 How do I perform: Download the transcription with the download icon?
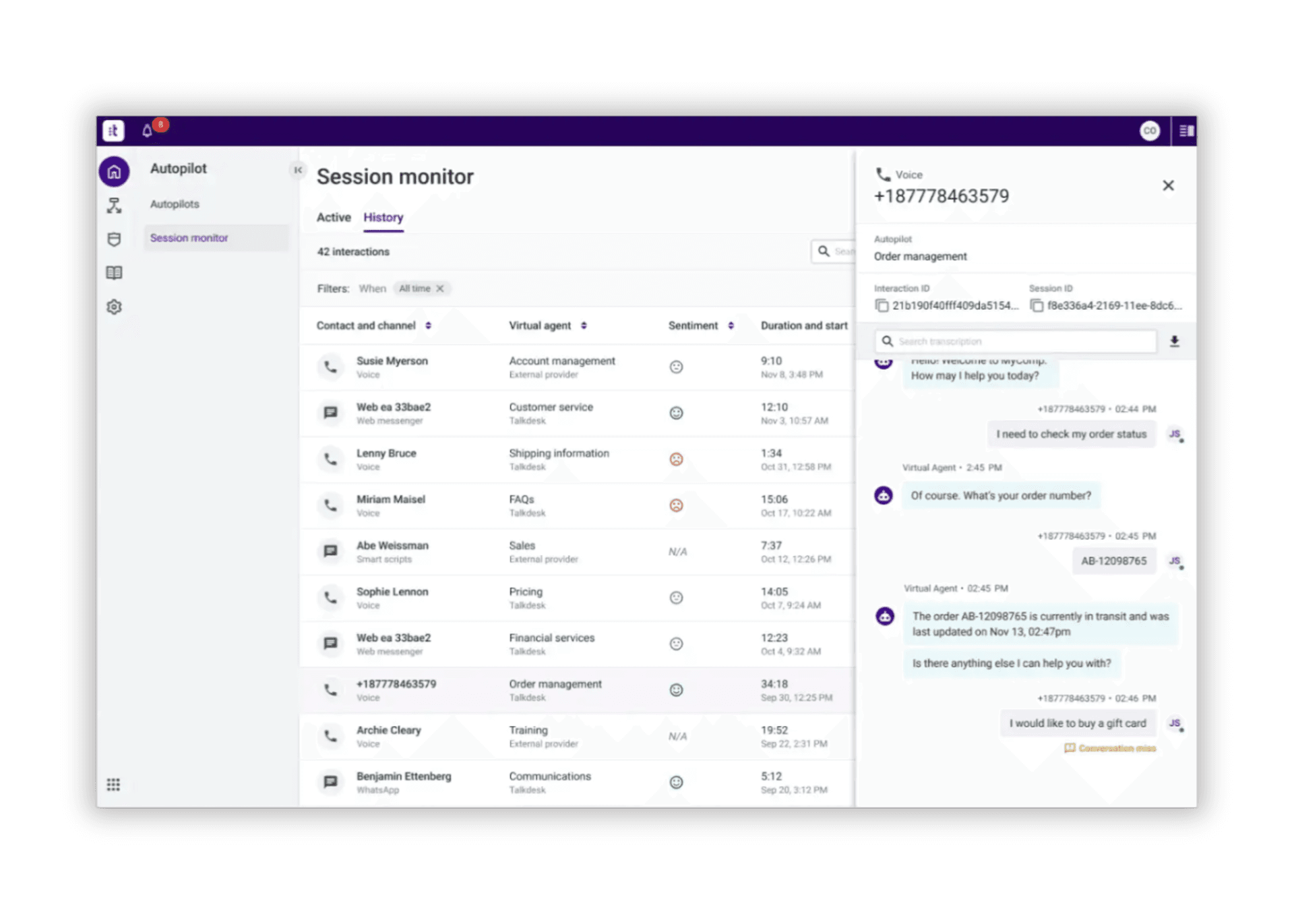pyautogui.click(x=1175, y=341)
